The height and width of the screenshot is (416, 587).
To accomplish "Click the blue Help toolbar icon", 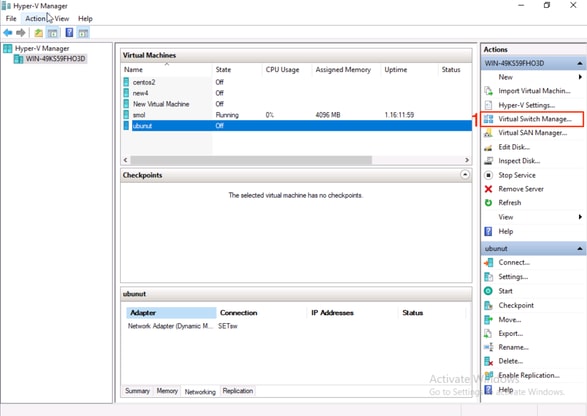I will click(x=69, y=33).
